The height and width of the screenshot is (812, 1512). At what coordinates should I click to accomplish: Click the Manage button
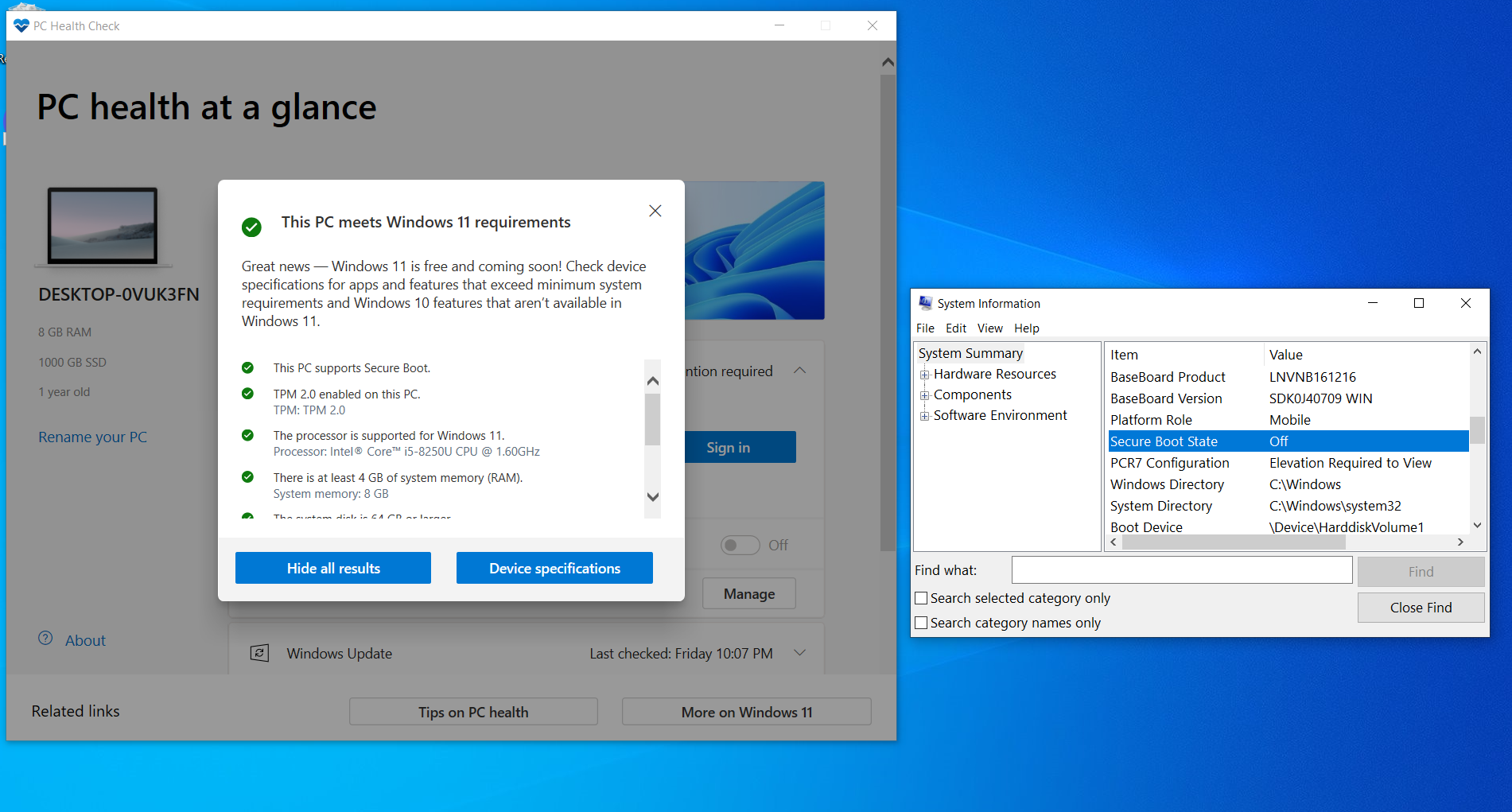pyautogui.click(x=749, y=593)
